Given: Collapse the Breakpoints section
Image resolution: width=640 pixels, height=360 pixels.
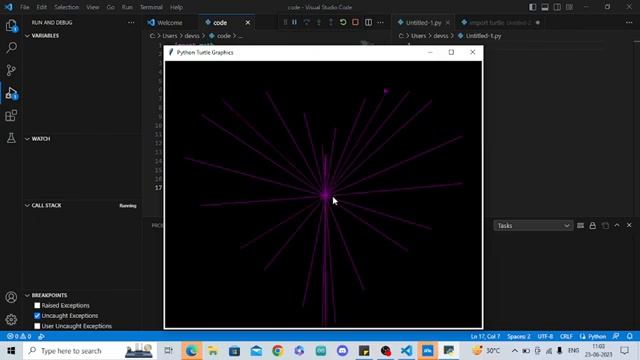Looking at the screenshot, I should pos(27,295).
